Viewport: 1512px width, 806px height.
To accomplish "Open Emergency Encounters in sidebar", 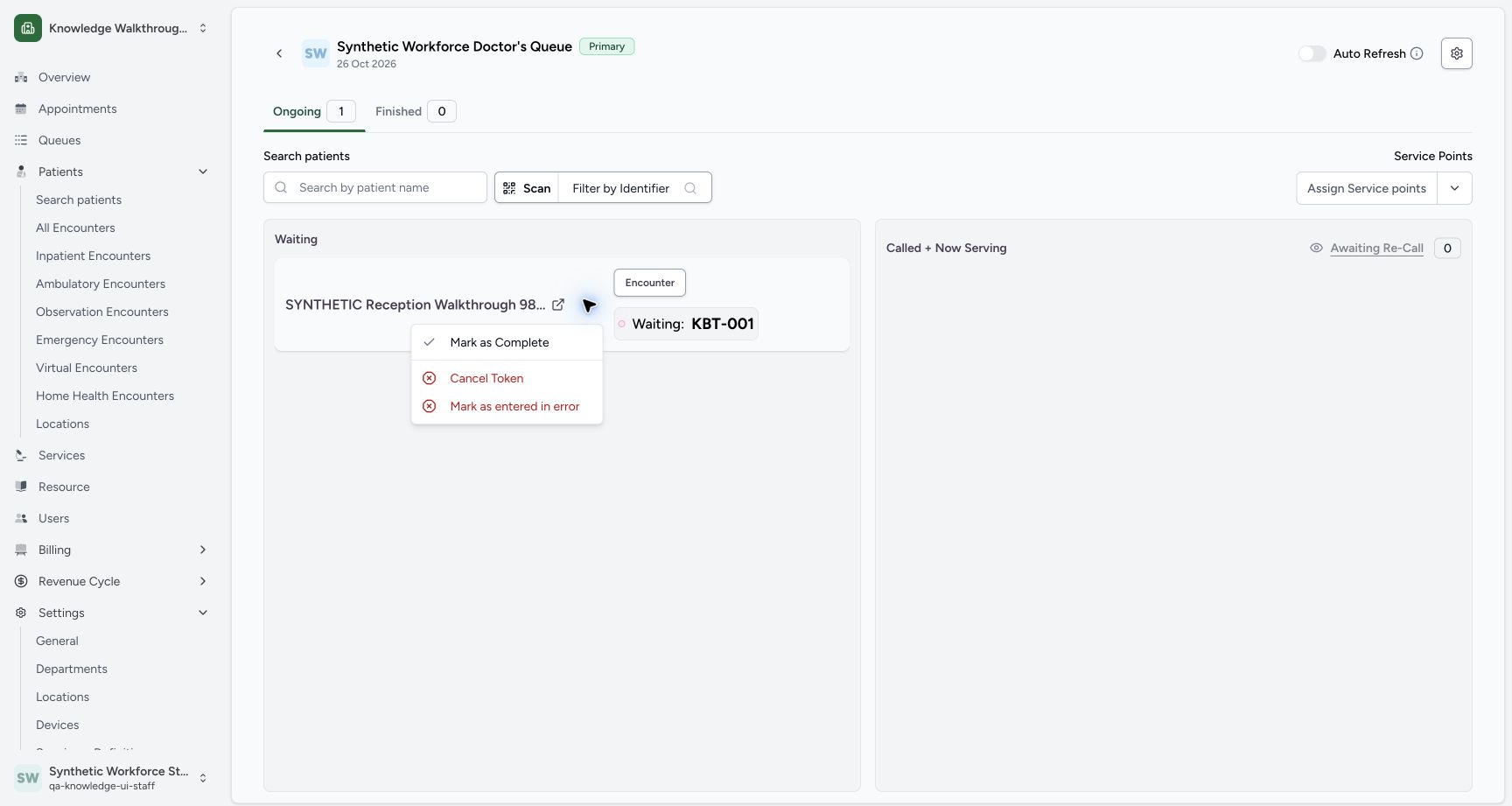I will point(100,340).
